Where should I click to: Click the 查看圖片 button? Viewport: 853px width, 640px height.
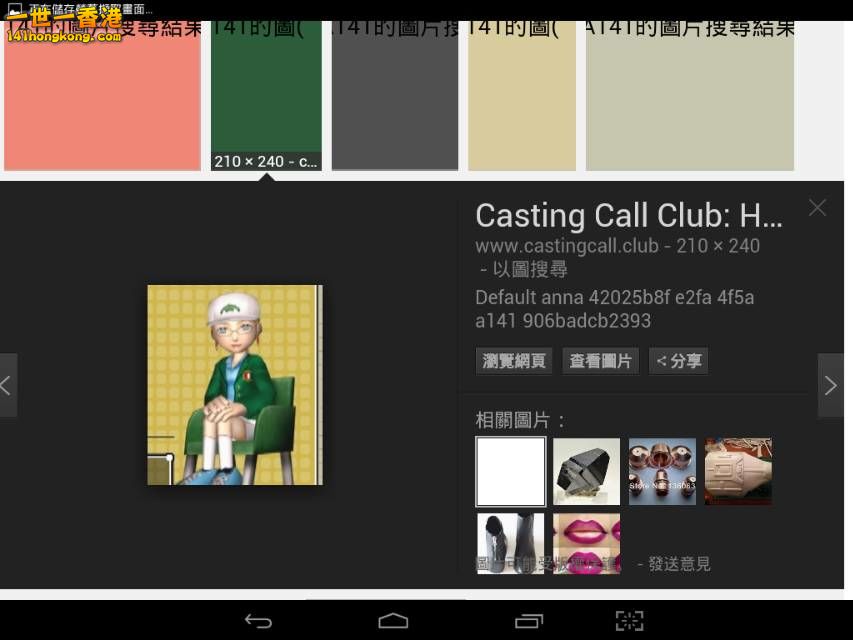coord(600,361)
